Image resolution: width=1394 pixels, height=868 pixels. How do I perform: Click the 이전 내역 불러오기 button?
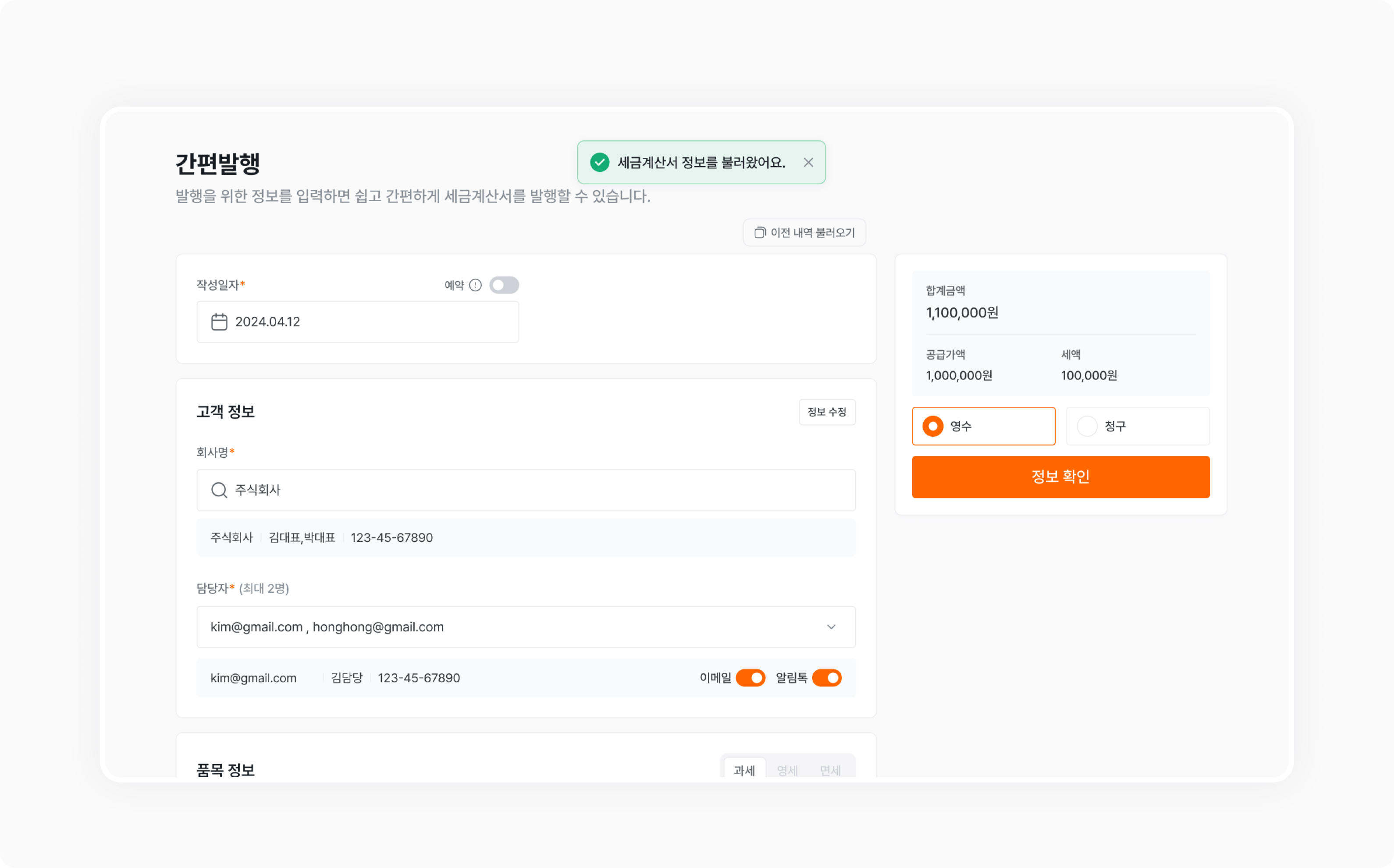pyautogui.click(x=804, y=232)
